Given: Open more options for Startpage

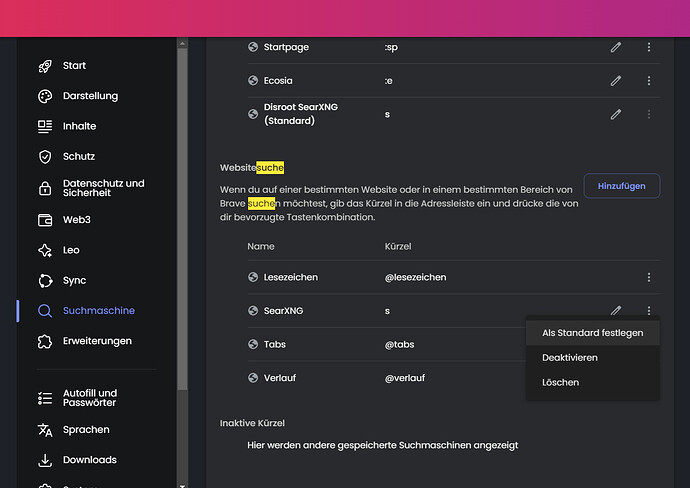Looking at the screenshot, I should pos(649,47).
